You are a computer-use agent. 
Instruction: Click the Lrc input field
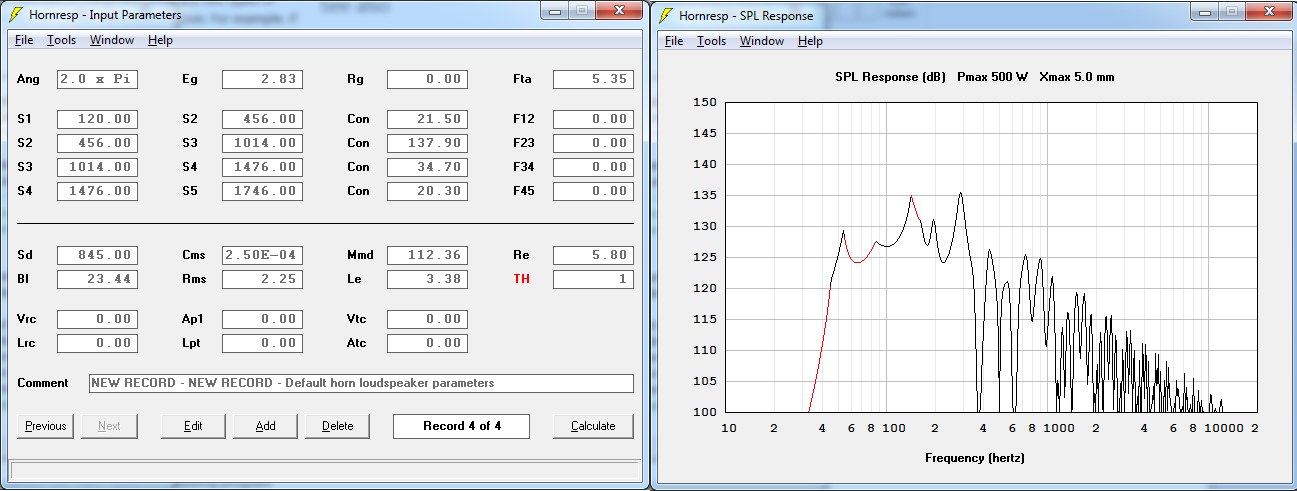[97, 343]
